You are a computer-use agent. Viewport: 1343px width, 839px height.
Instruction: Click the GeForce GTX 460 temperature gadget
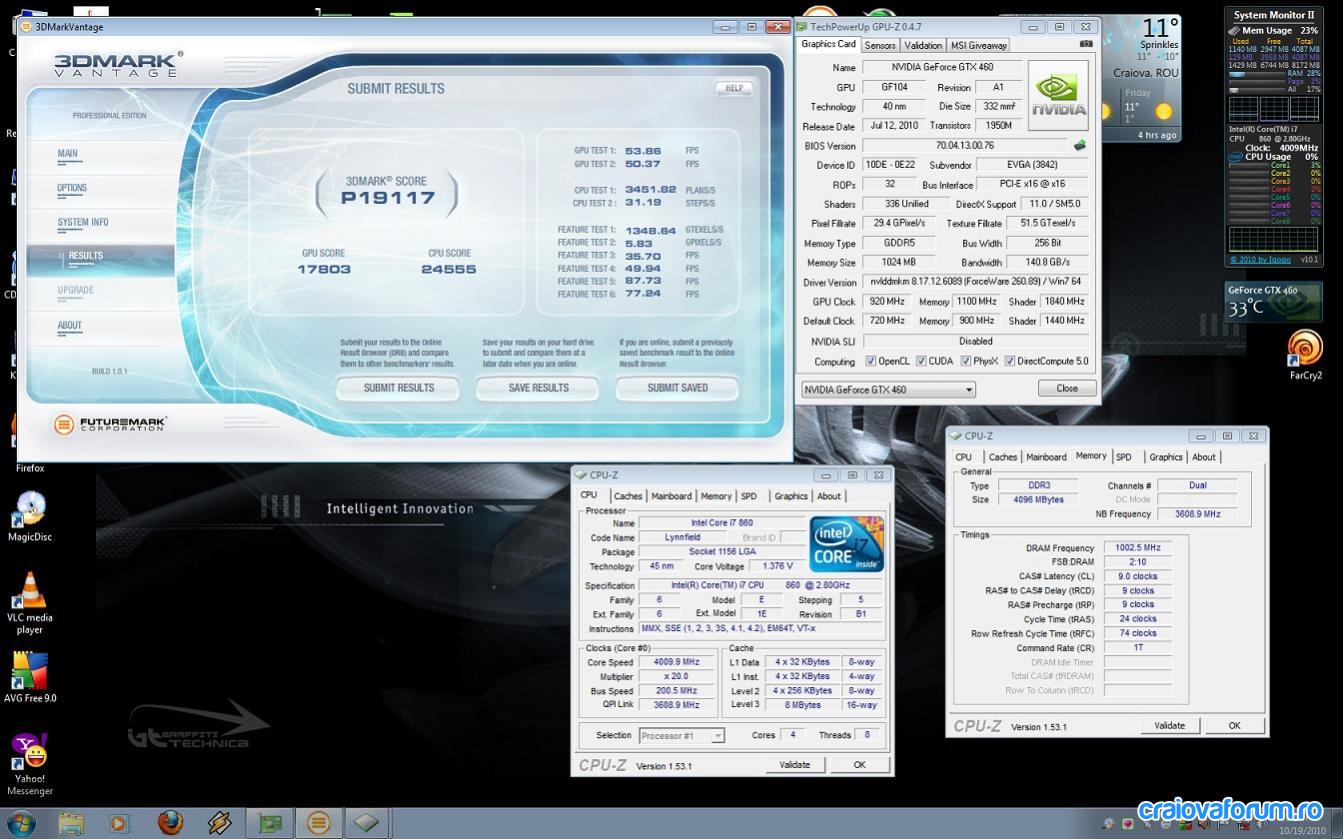[x=1272, y=301]
